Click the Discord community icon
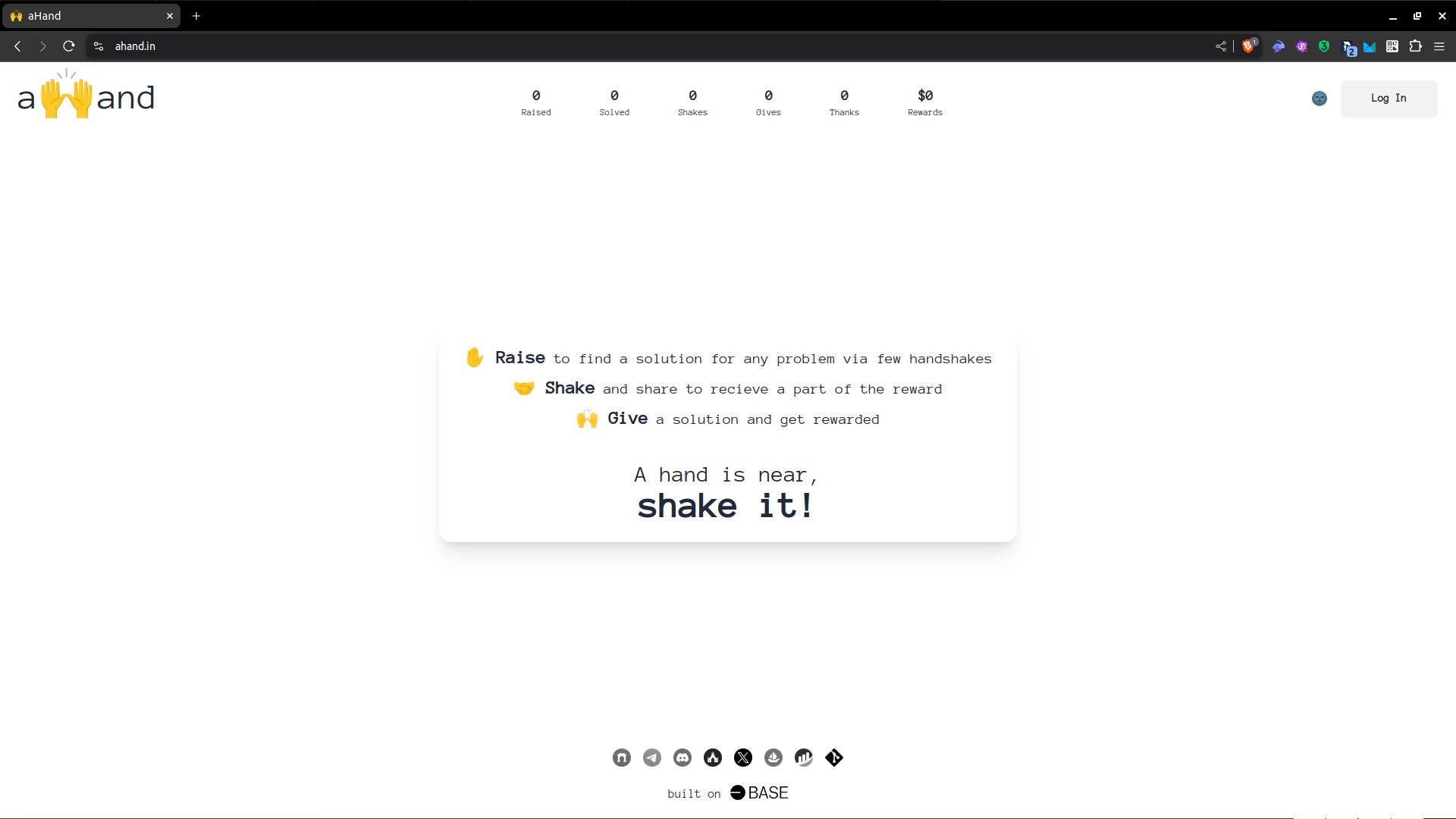Screen dimensions: 1456x819 point(682,757)
